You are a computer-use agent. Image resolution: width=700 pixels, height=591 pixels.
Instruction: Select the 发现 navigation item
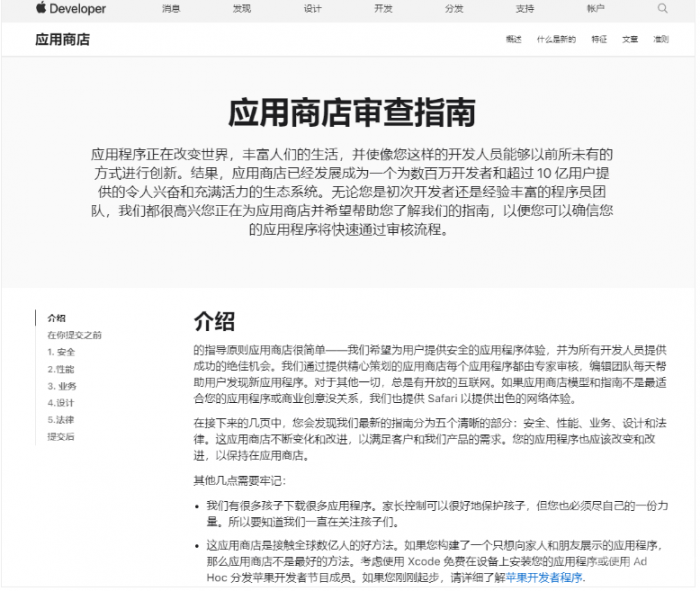(242, 8)
